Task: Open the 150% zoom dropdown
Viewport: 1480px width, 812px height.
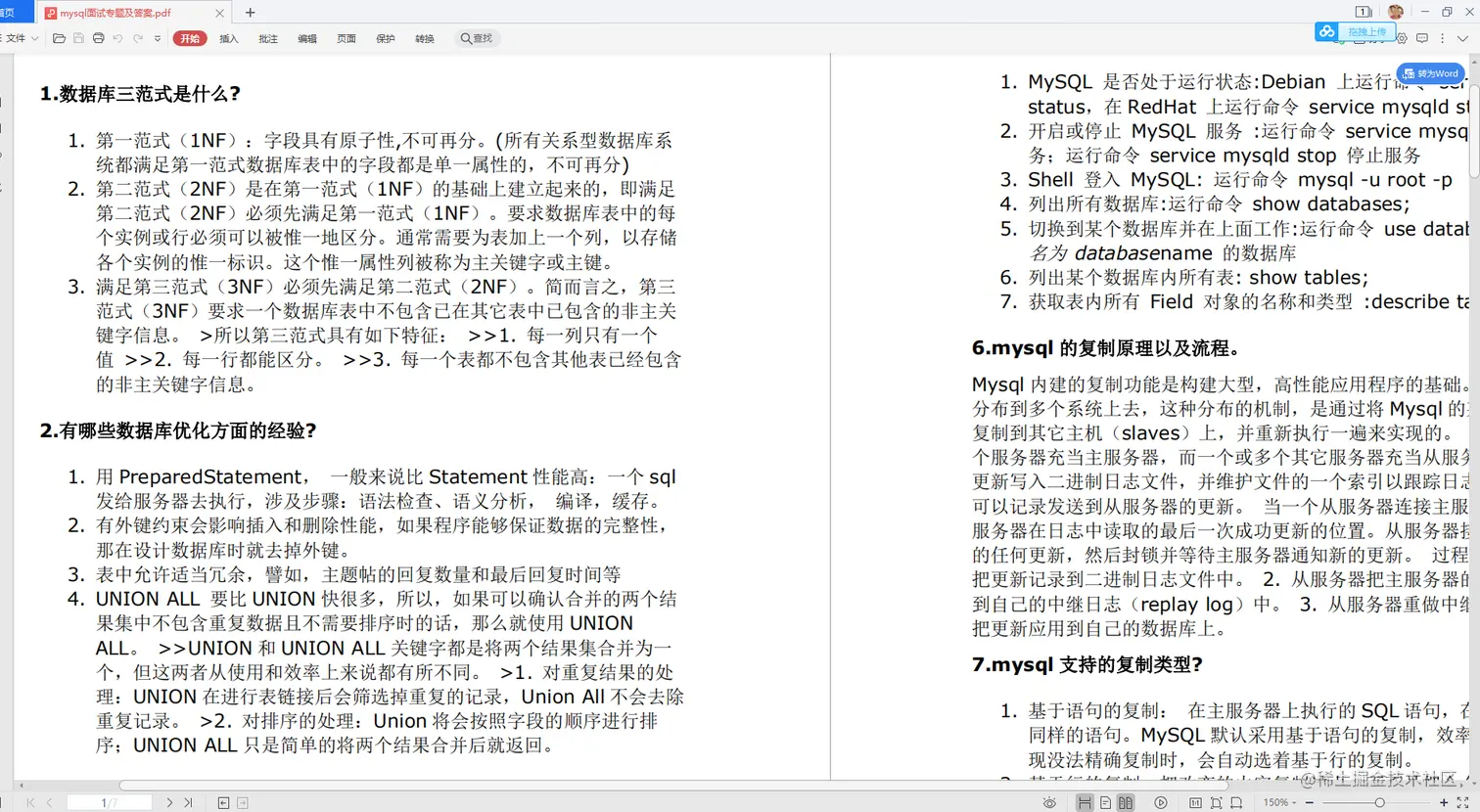Action: point(1280,802)
